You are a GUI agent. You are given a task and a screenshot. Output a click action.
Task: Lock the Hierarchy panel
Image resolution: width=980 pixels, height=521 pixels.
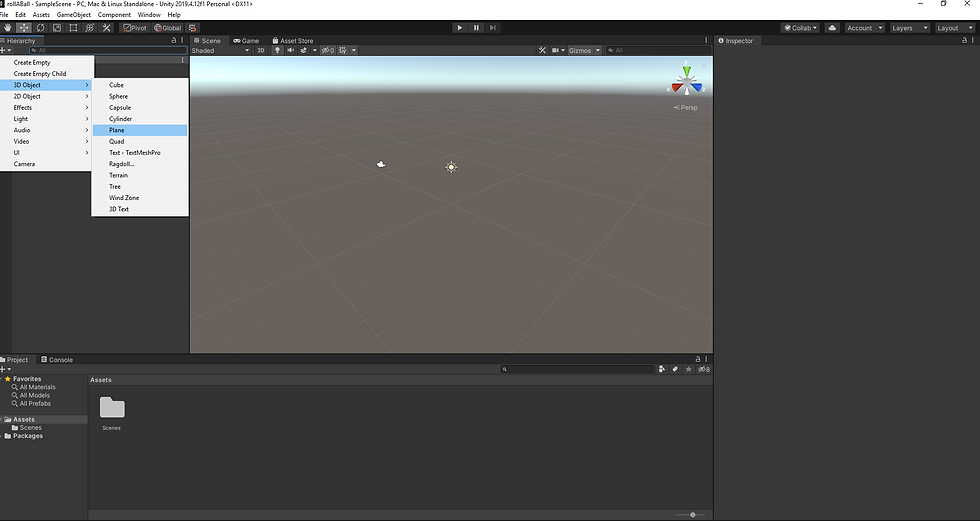tap(174, 41)
